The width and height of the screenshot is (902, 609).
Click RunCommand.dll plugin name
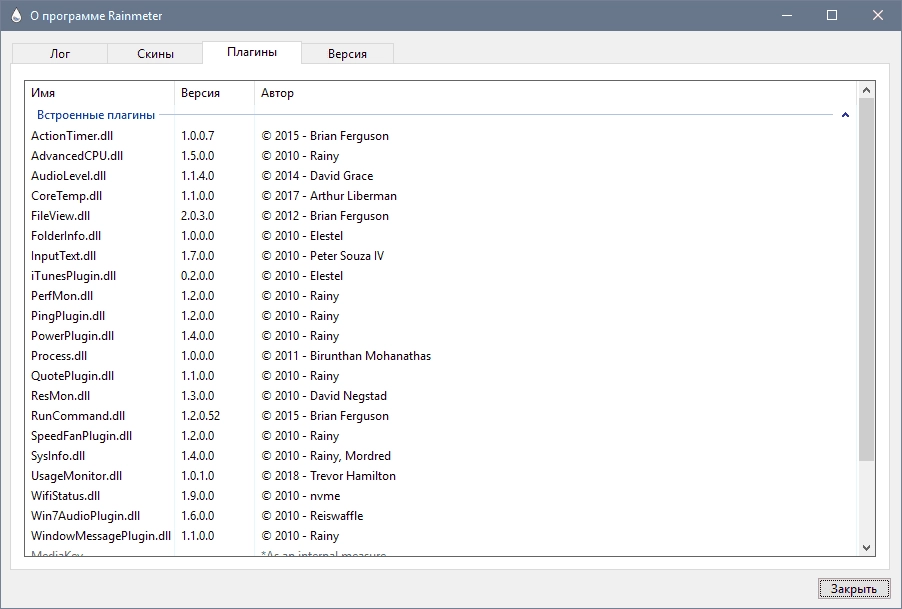78,416
